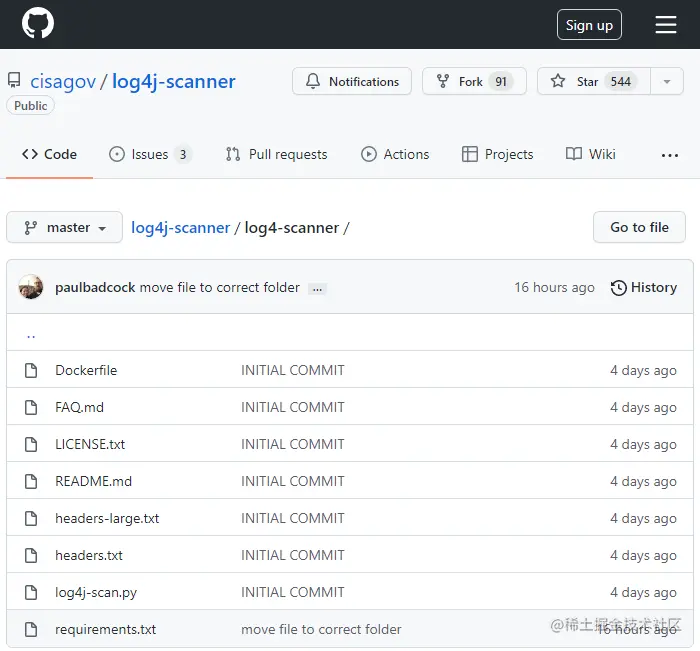This screenshot has width=700, height=651.
Task: Open the Pull requests tab
Action: (x=276, y=154)
